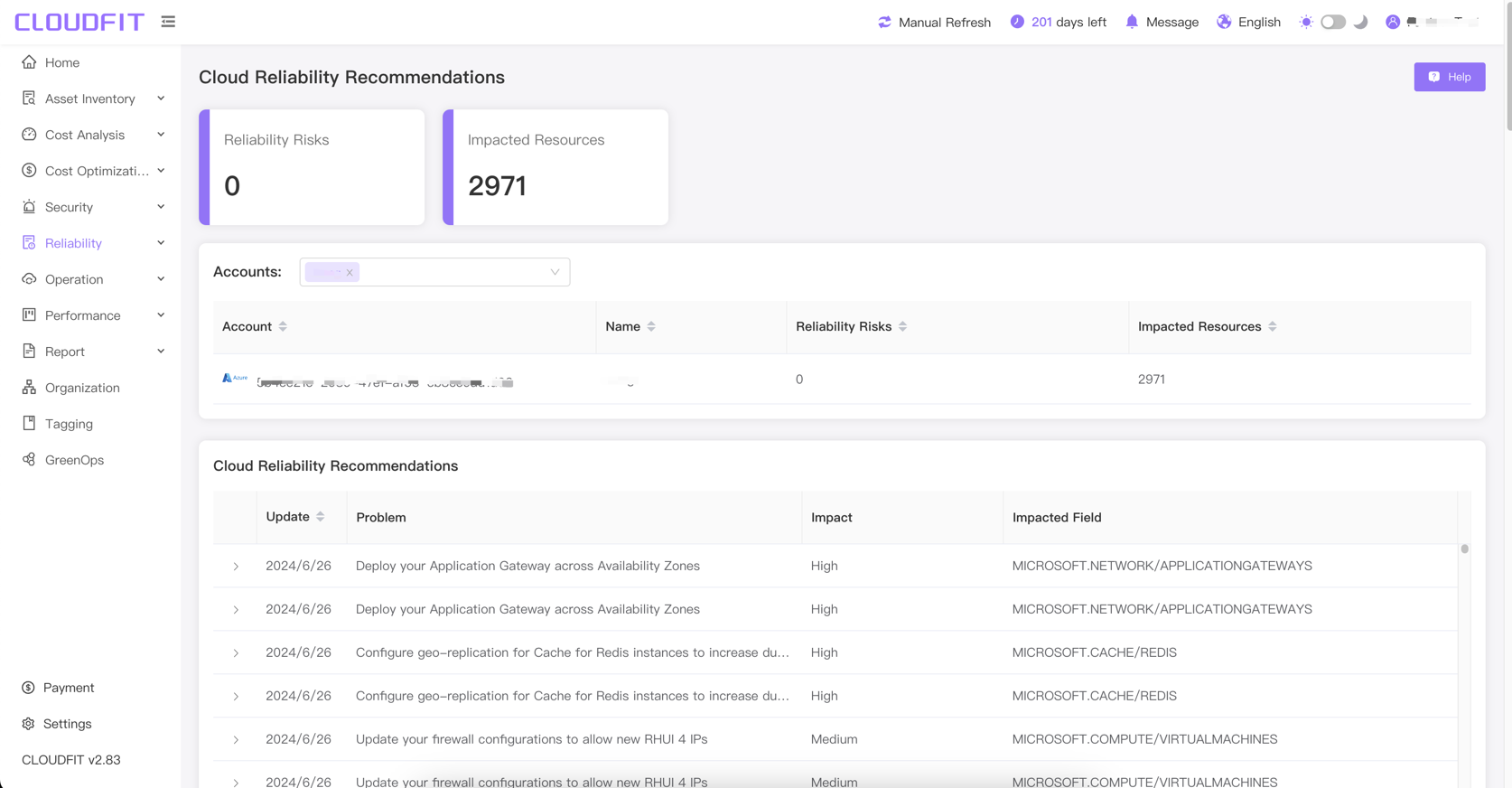
Task: Click the Home house icon
Action: (x=29, y=62)
